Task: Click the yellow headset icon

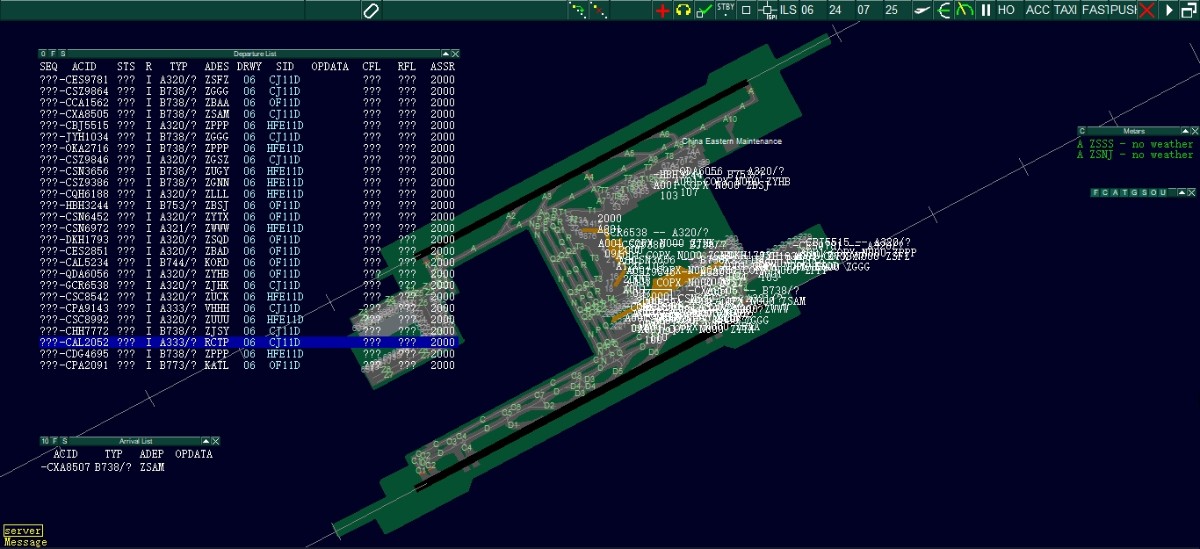Action: 683,10
